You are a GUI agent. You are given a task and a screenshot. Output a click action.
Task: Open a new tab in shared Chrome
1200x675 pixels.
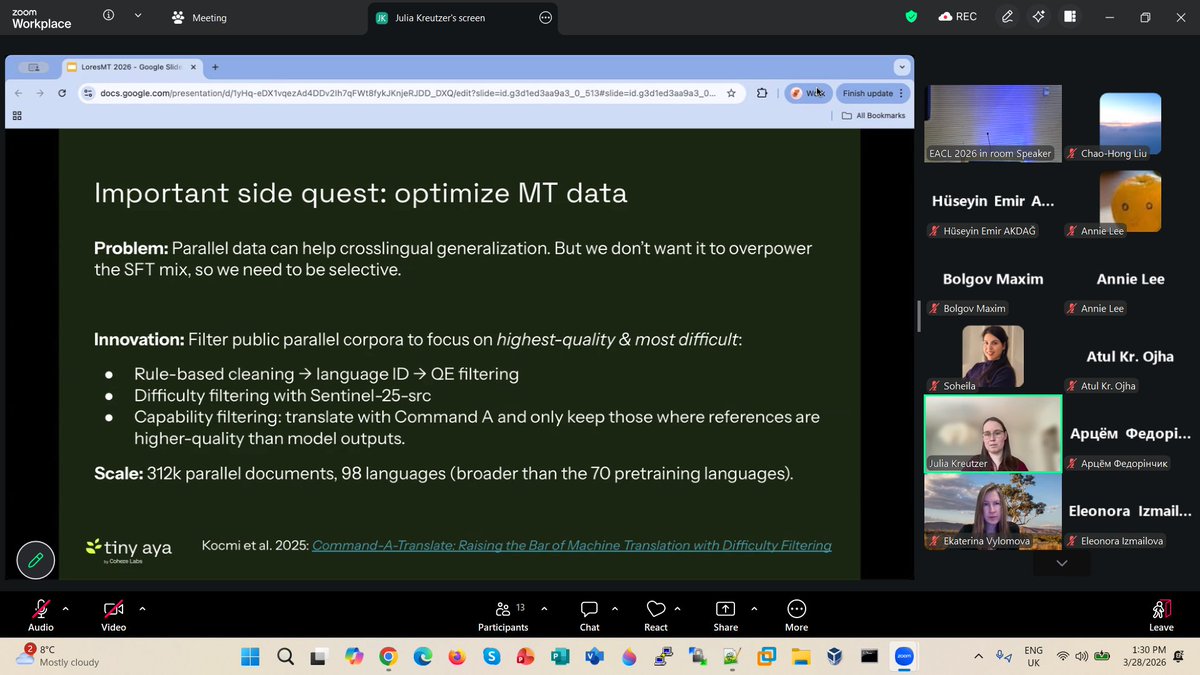coord(215,67)
